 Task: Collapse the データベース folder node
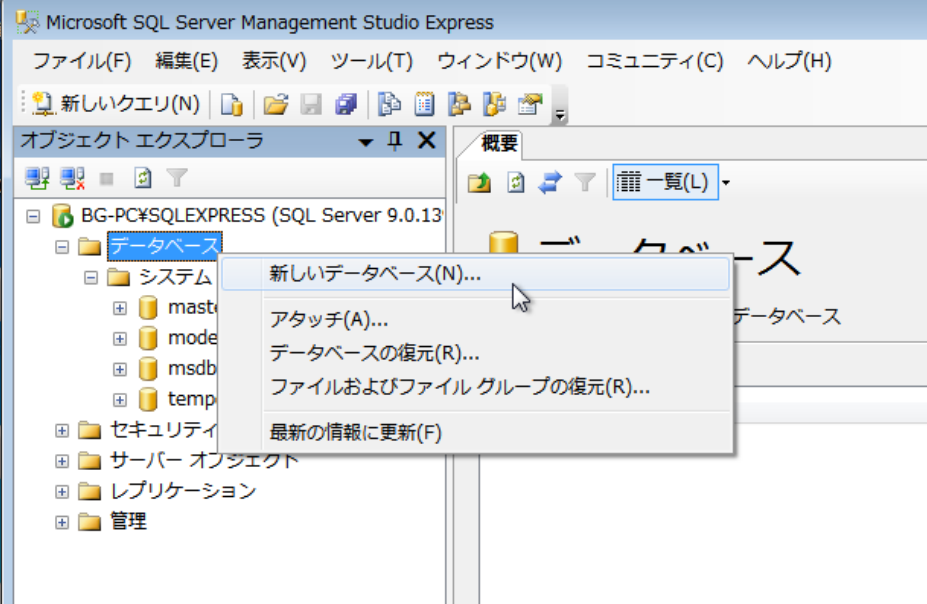click(x=61, y=247)
